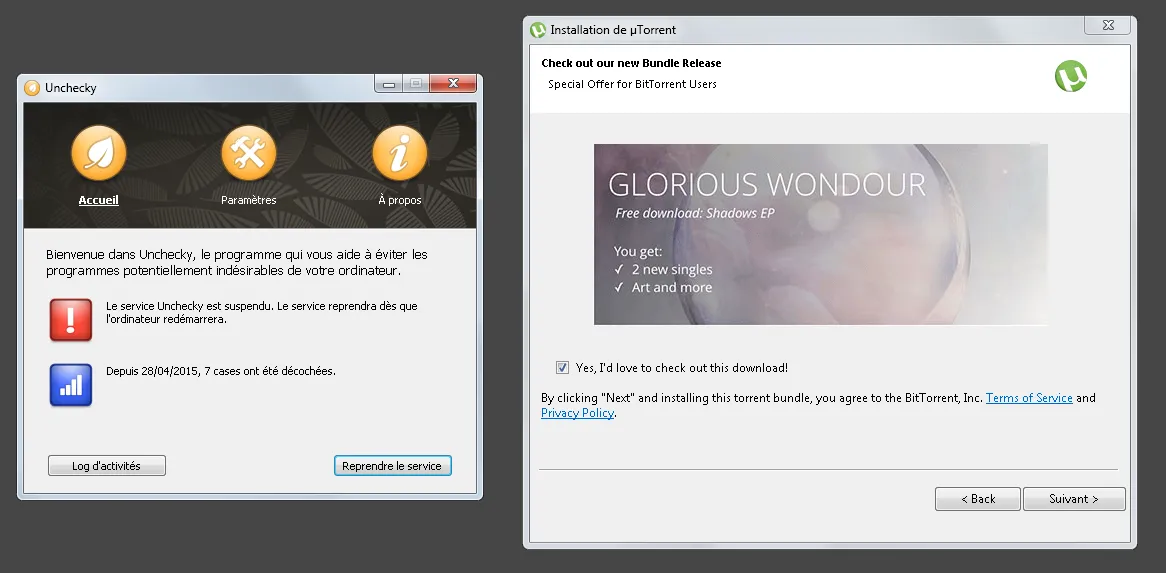Switch to the À propos tab label
1166x573 pixels.
tap(399, 200)
